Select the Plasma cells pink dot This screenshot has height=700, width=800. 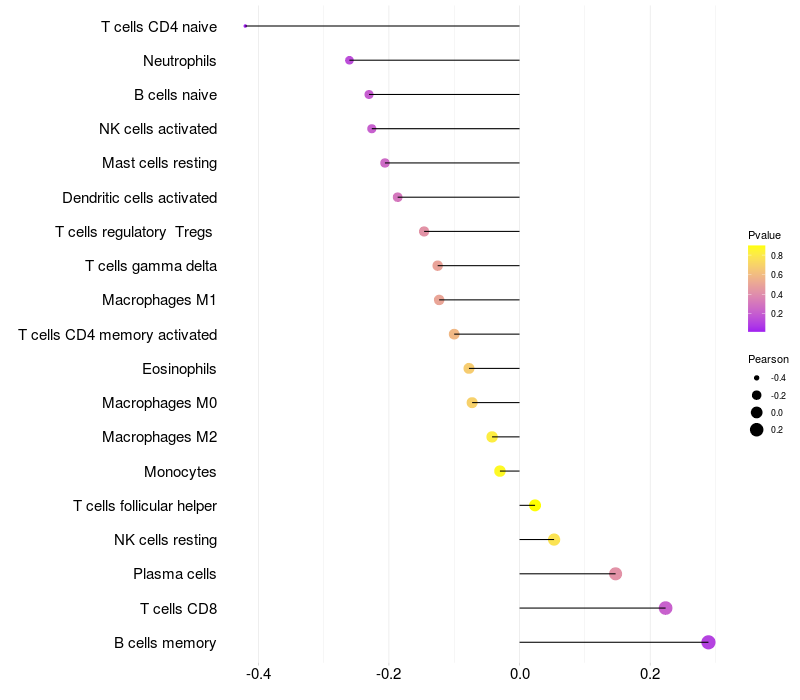coord(616,574)
